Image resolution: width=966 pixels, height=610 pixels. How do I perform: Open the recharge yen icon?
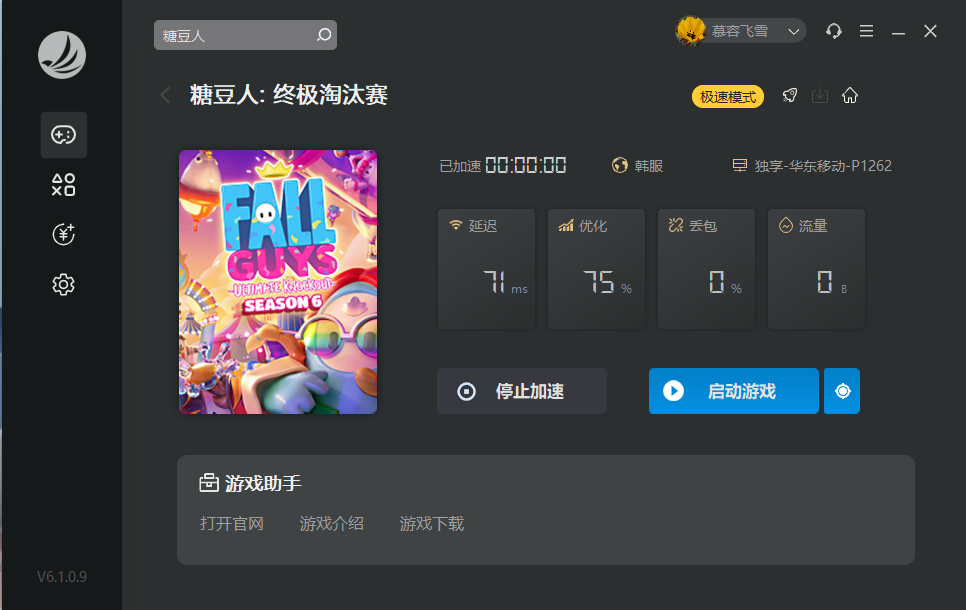tap(63, 234)
